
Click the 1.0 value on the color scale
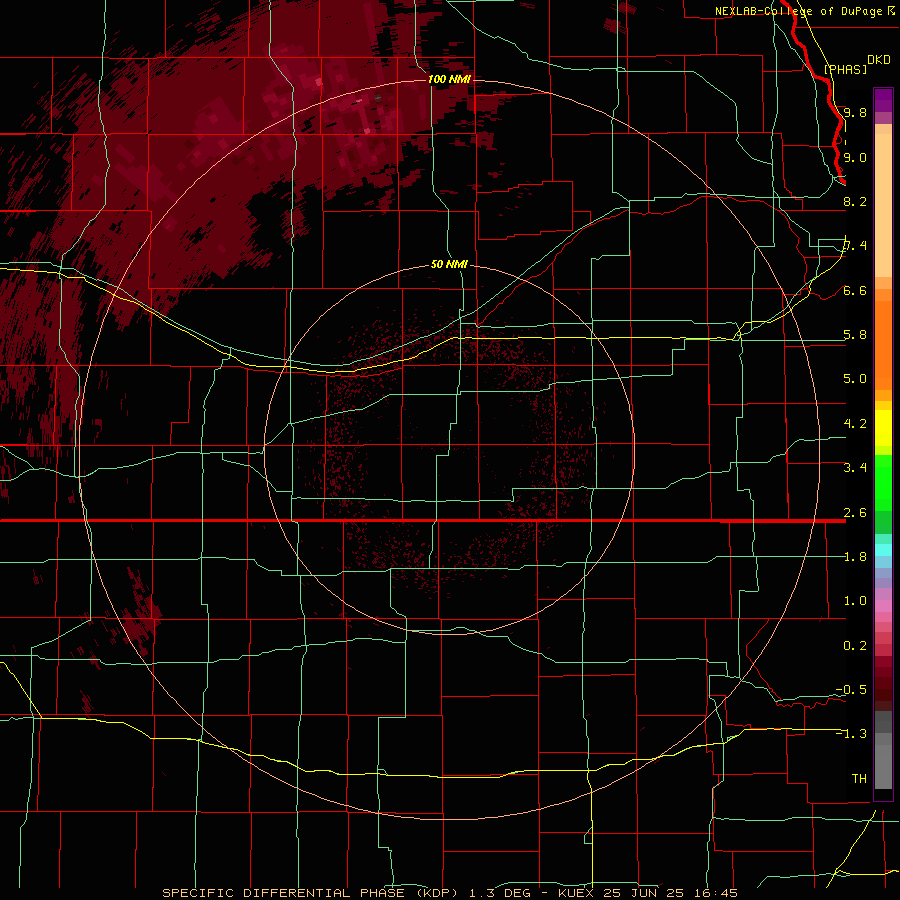point(855,601)
